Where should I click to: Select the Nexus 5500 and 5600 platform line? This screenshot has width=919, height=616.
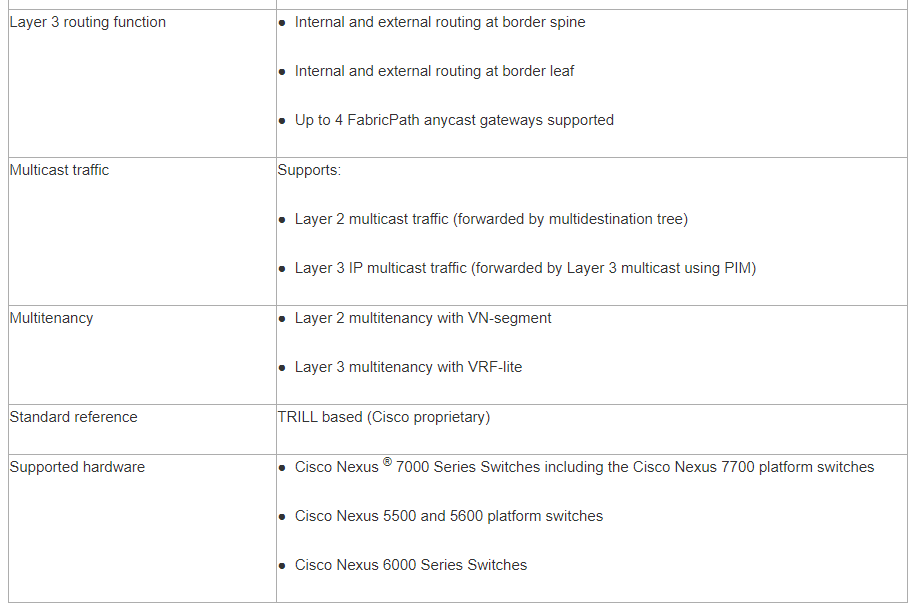coord(449,516)
